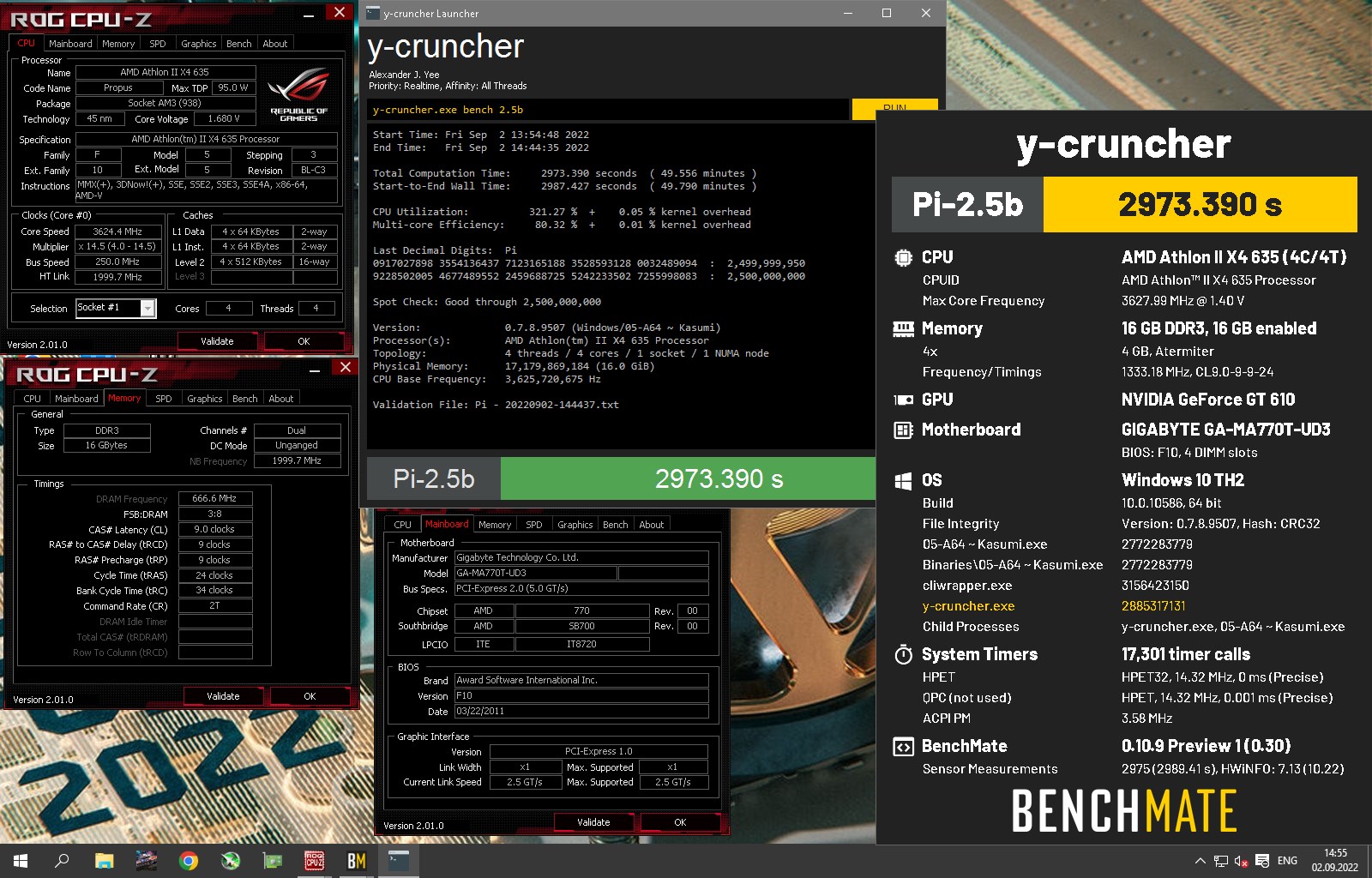
Task: Open the notification center tray icon
Action: coord(1262,861)
